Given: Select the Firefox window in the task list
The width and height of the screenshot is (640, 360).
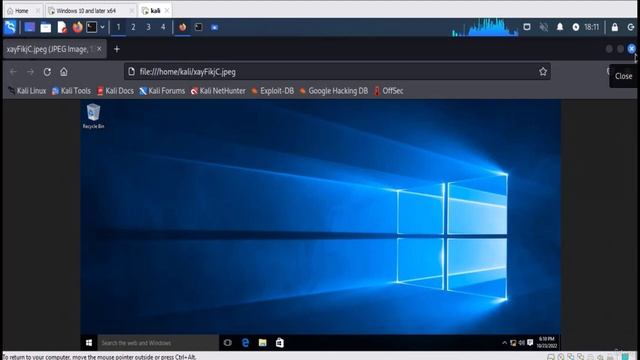Looking at the screenshot, I should (x=182, y=27).
